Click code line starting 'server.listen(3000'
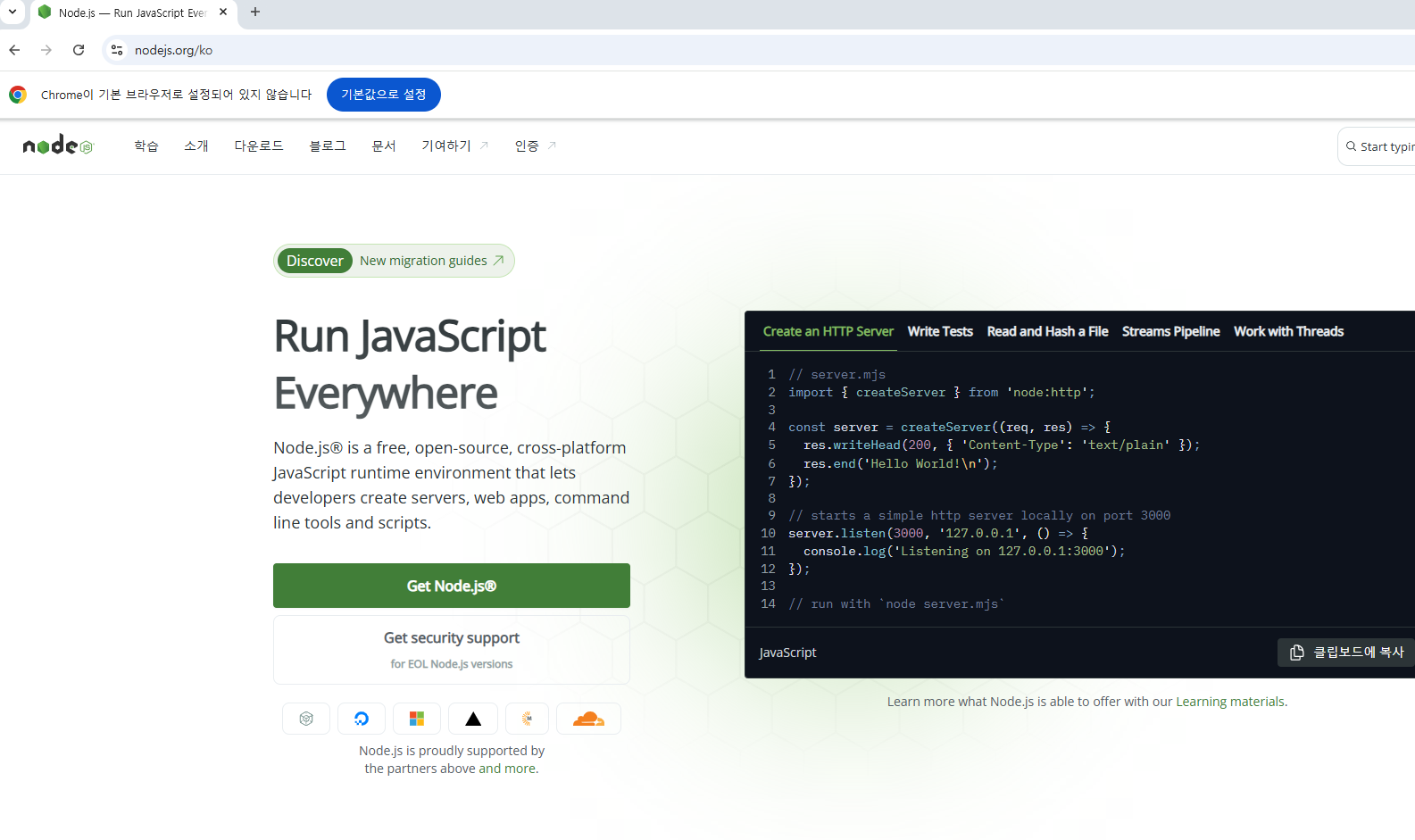Viewport: 1415px width, 840px height. coord(938,533)
